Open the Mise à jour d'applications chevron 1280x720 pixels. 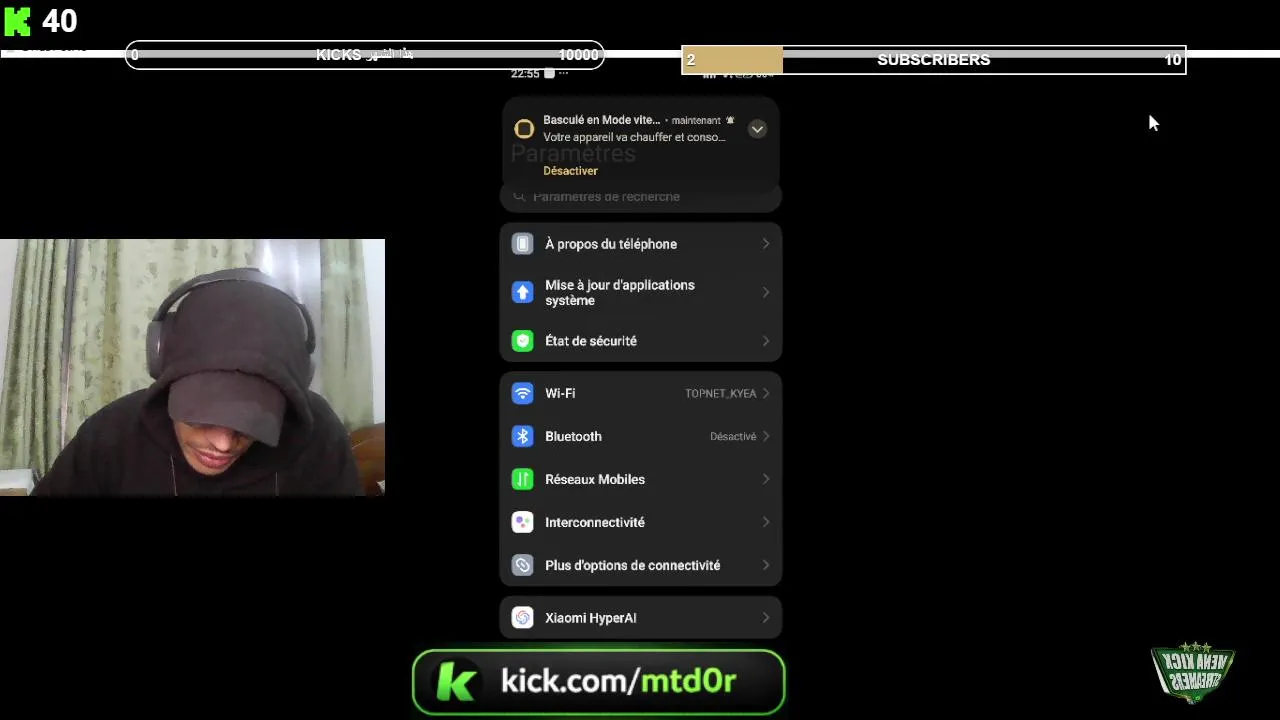766,292
